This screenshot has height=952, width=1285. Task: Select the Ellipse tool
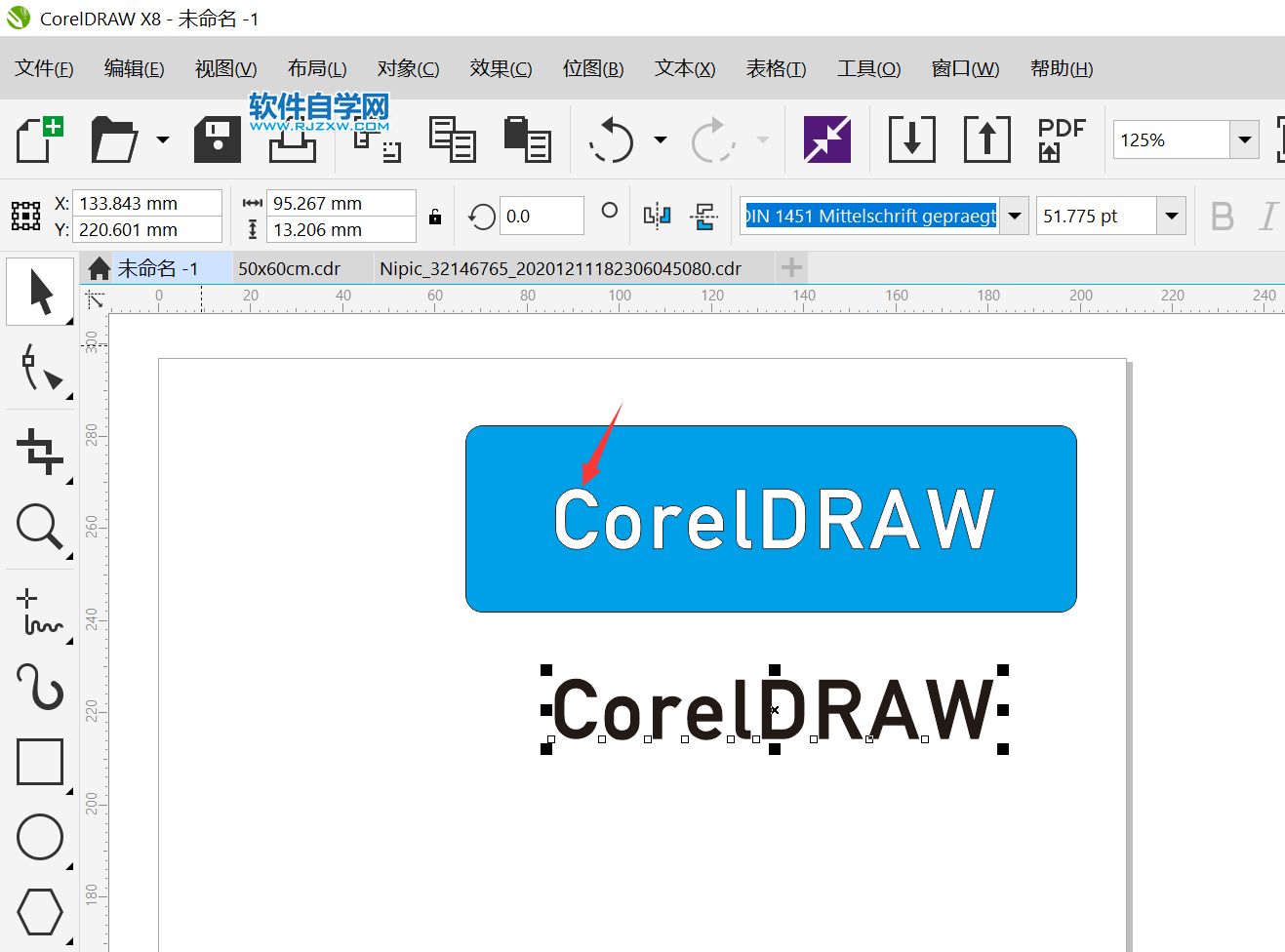[x=40, y=837]
